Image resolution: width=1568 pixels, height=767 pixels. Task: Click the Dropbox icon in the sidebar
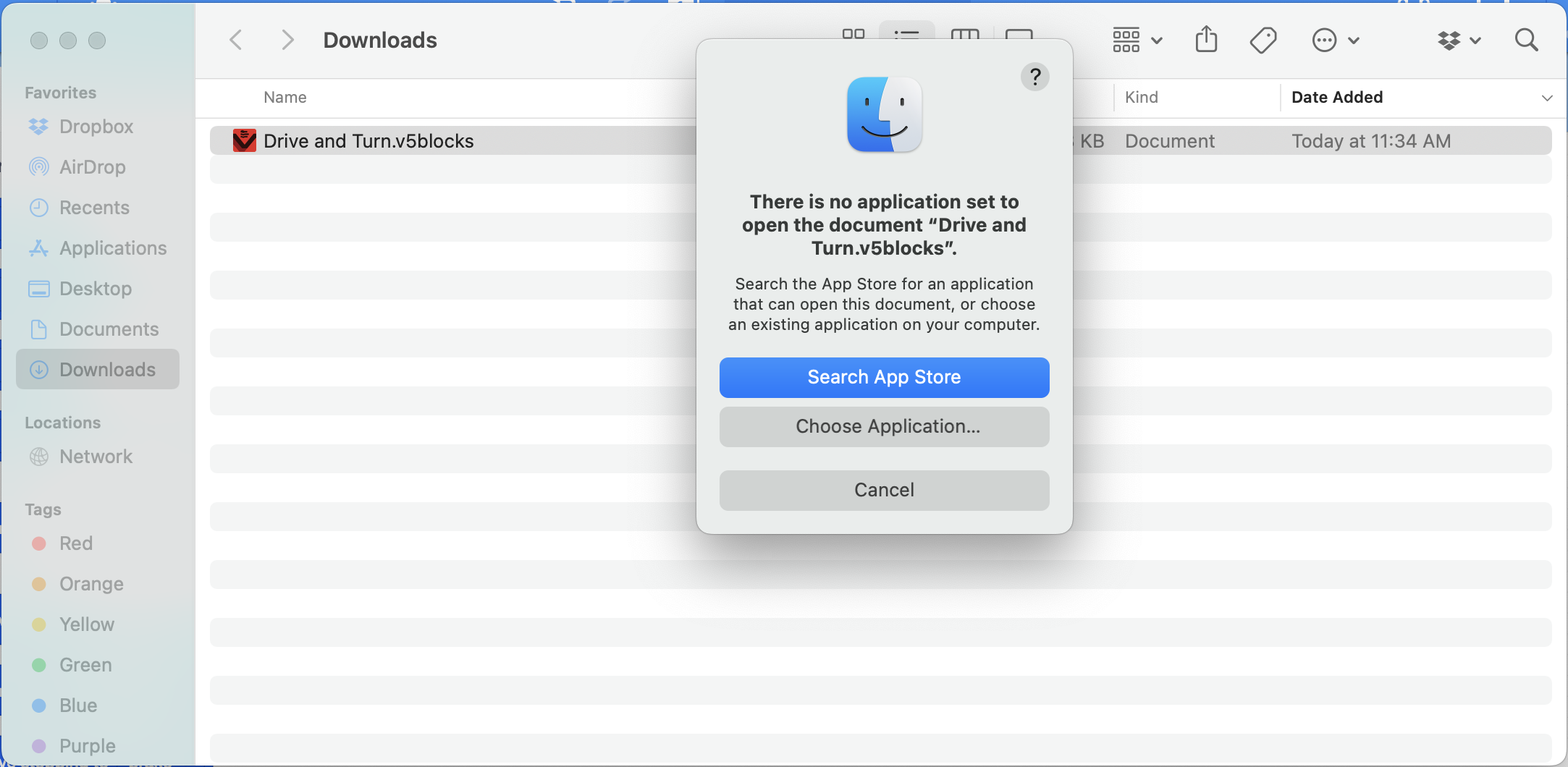[38, 127]
